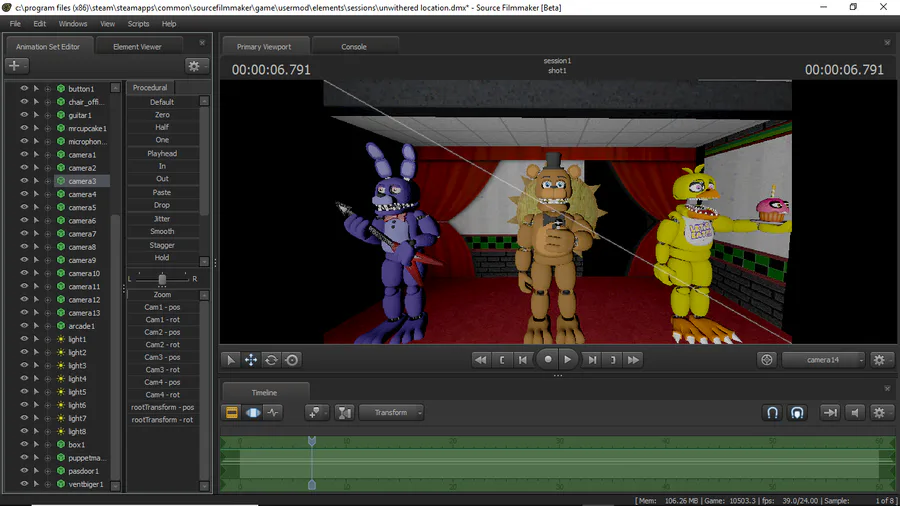Close the Animation Set Editor panel
The width and height of the screenshot is (900, 506).
coord(202,43)
